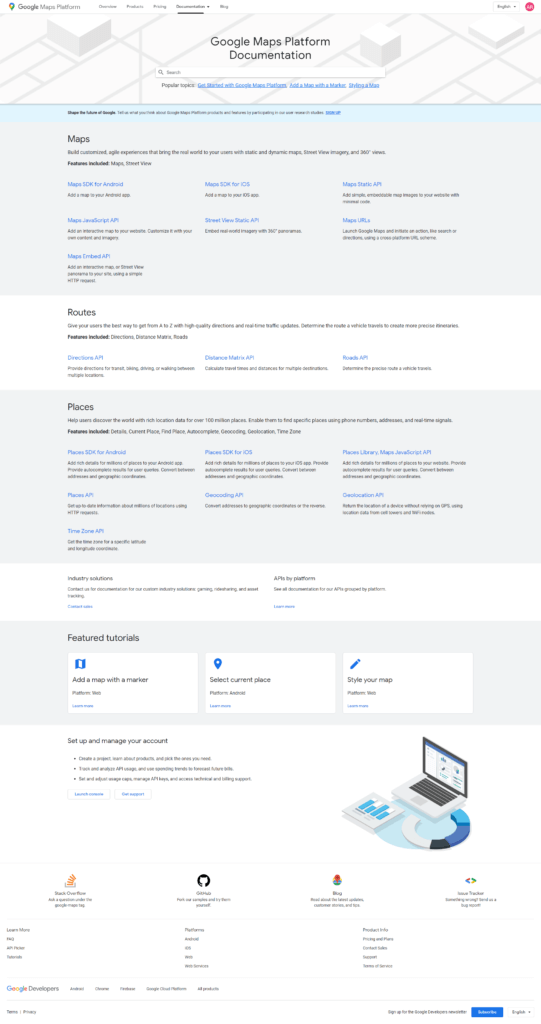The width and height of the screenshot is (541, 1024).
Task: Click the blue Subscribe button
Action: pyautogui.click(x=487, y=1012)
